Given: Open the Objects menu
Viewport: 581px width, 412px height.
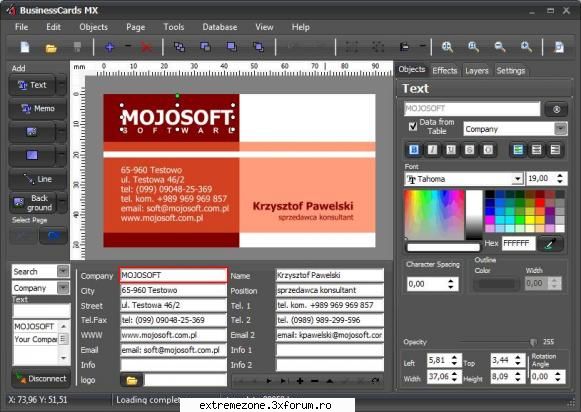Looking at the screenshot, I should tap(93, 27).
